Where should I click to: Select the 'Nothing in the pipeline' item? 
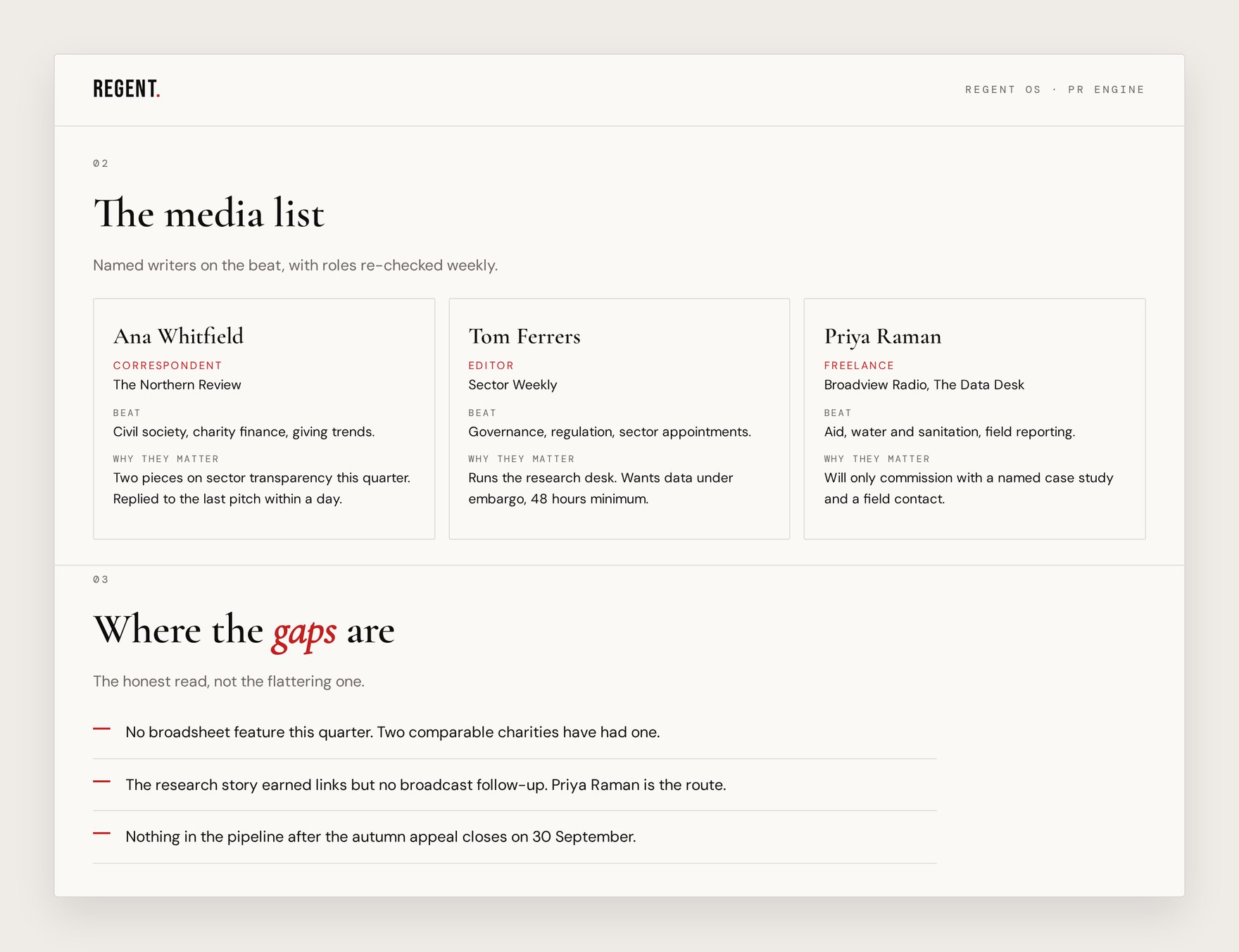coord(515,837)
